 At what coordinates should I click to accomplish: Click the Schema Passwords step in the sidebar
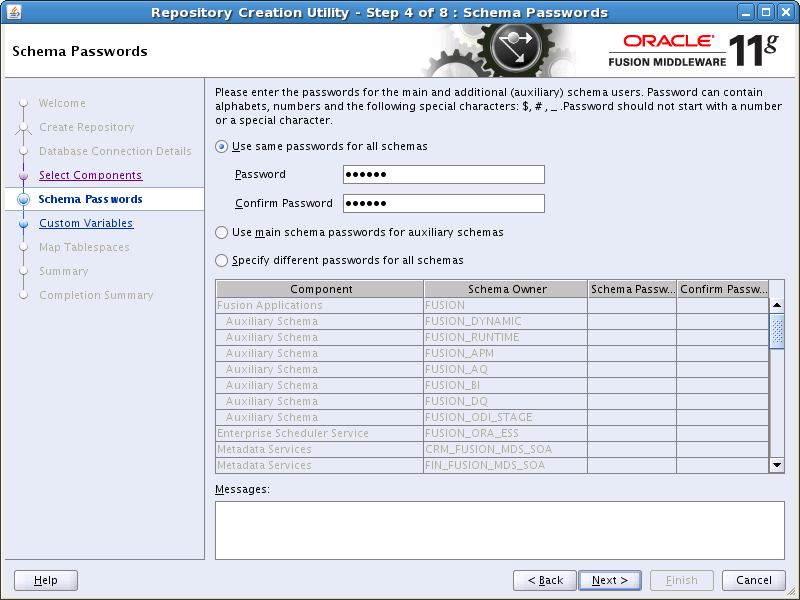pos(90,199)
